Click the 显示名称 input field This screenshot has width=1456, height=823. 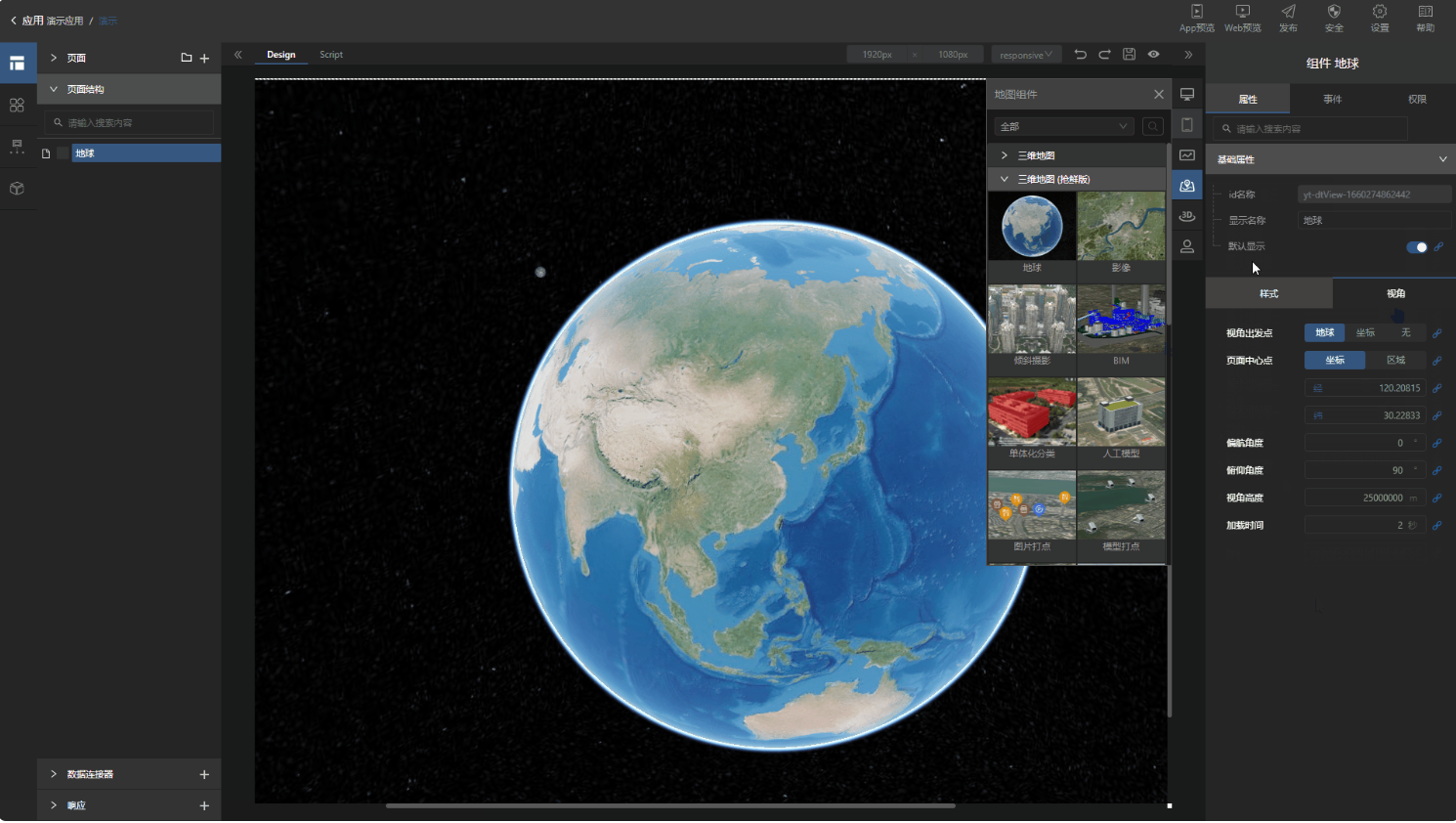1375,221
